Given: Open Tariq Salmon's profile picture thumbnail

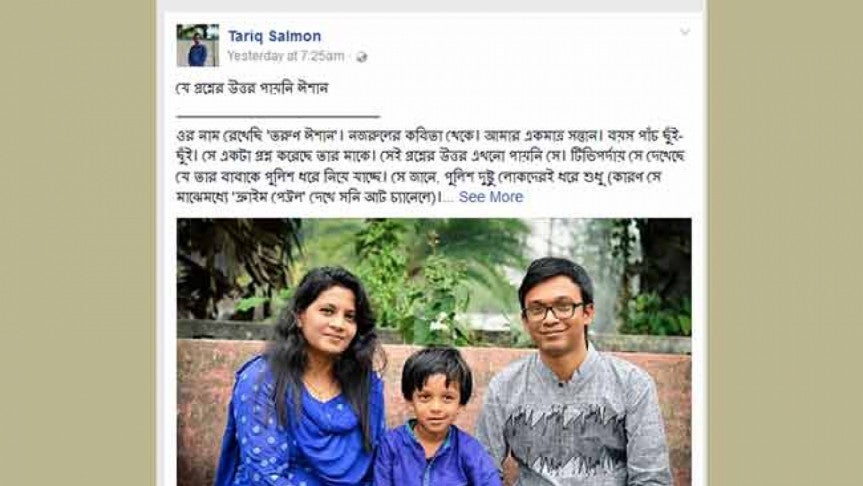Looking at the screenshot, I should point(198,45).
